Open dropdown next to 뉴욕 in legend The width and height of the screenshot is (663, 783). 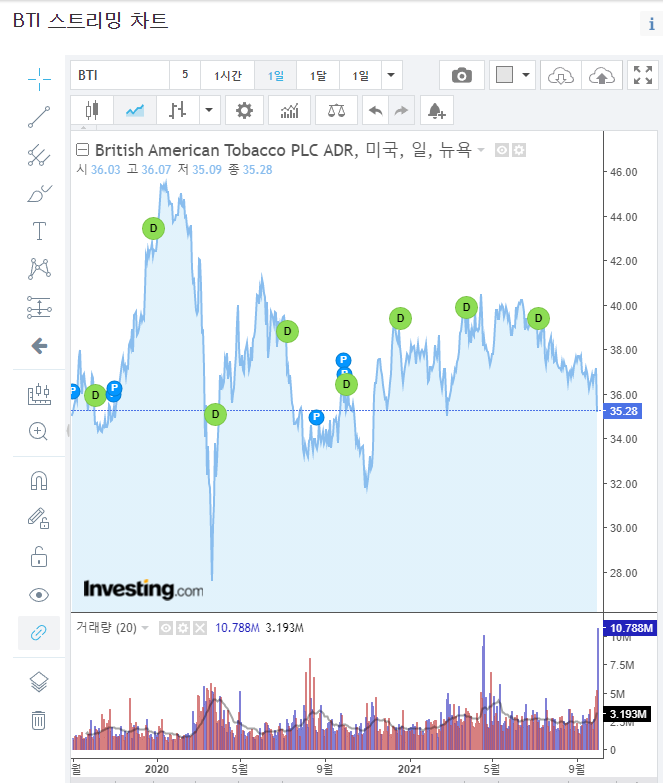[481, 150]
